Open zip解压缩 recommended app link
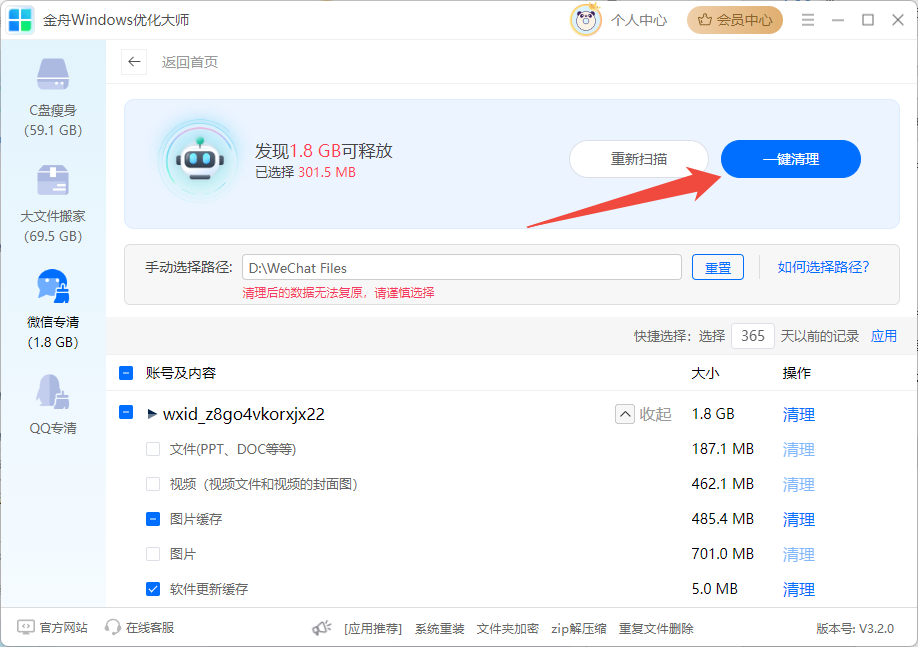This screenshot has height=647, width=918. [578, 629]
